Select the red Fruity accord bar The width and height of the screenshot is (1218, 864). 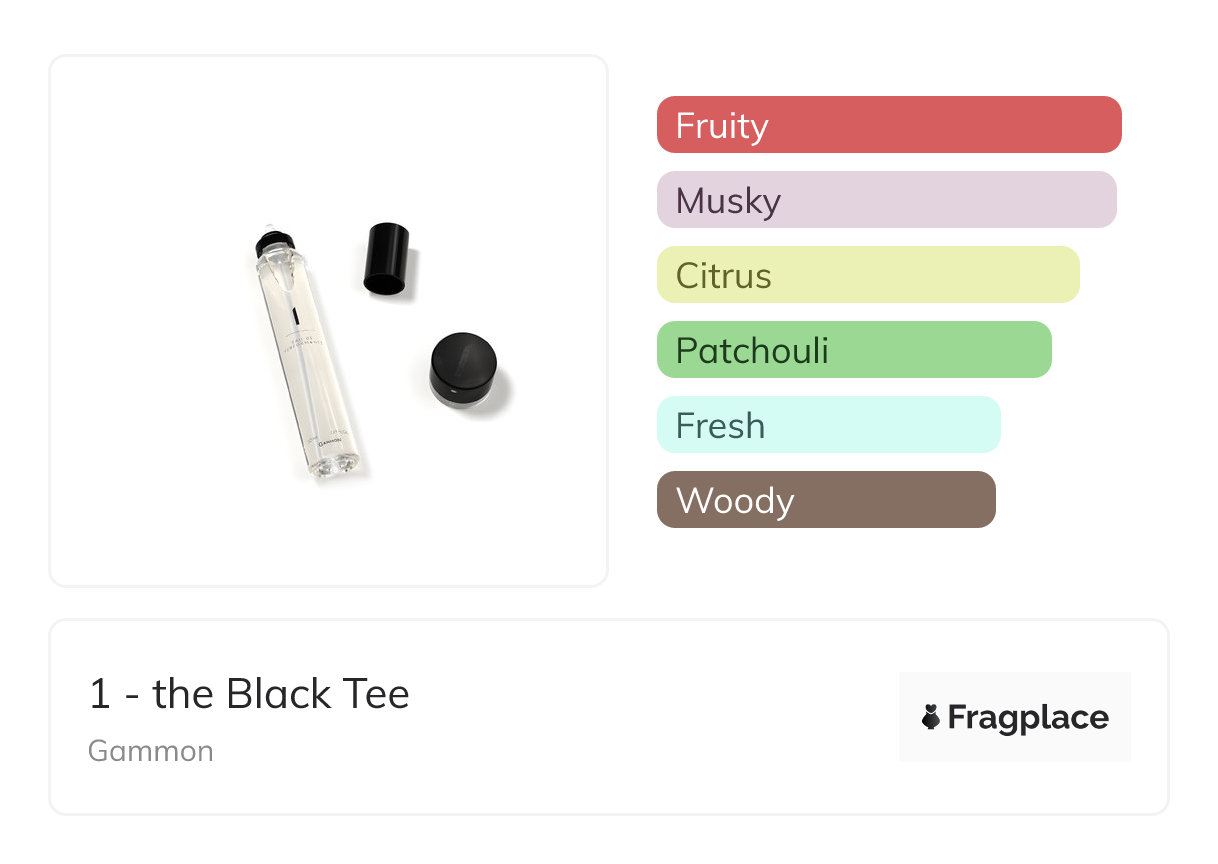tap(889, 125)
